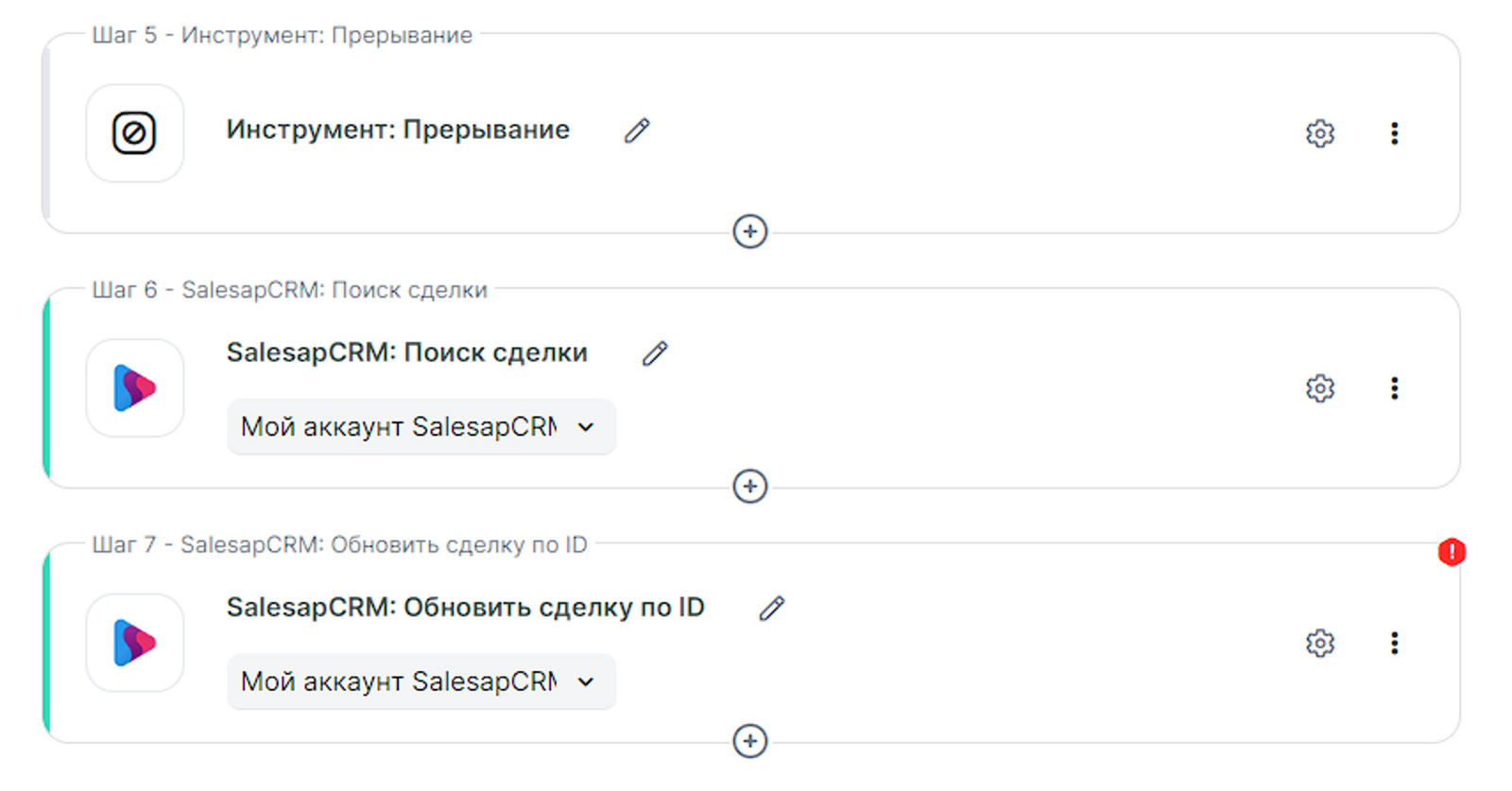This screenshot has width=1512, height=791.
Task: Click the SalesapCRM logo in step 6
Action: [134, 388]
